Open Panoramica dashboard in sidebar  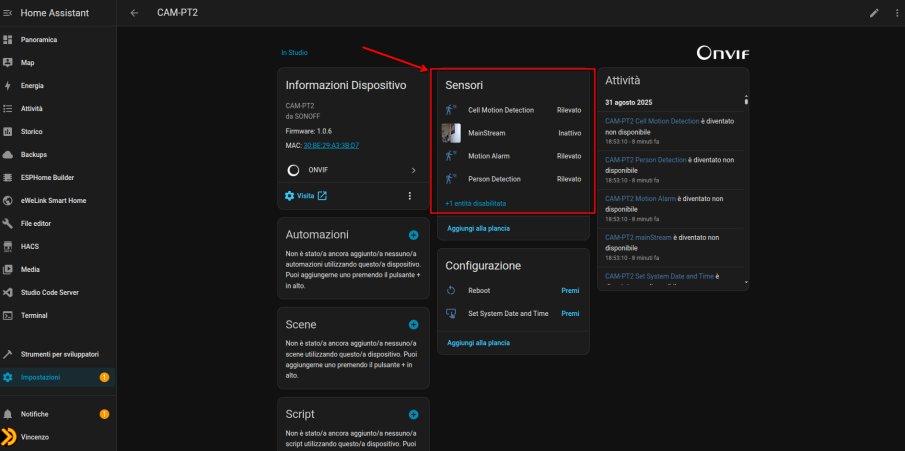(x=58, y=40)
